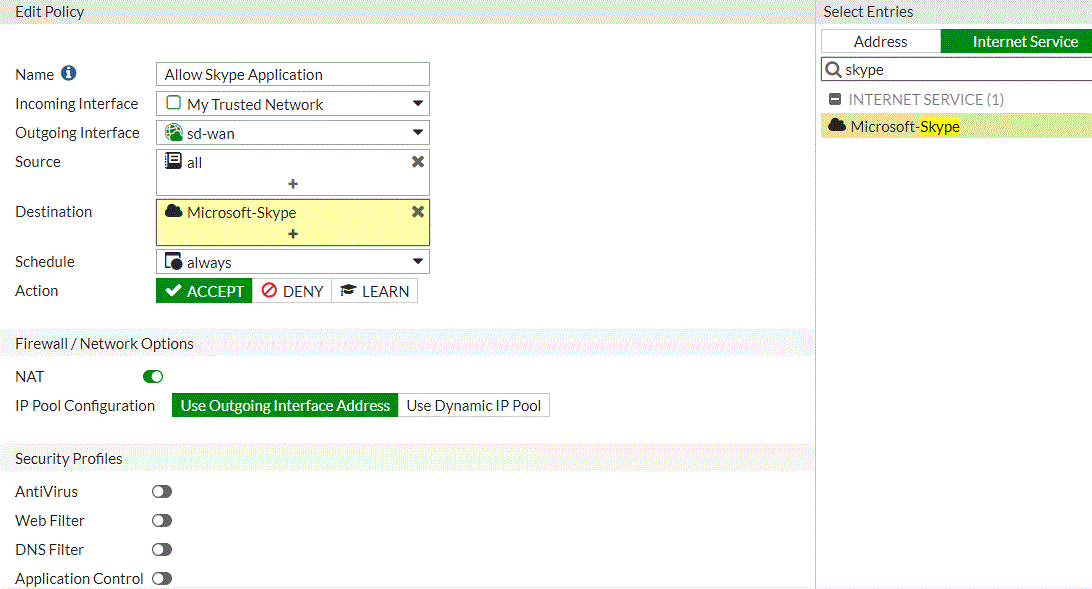Click the Destination field box
The image size is (1092, 589).
pos(292,222)
